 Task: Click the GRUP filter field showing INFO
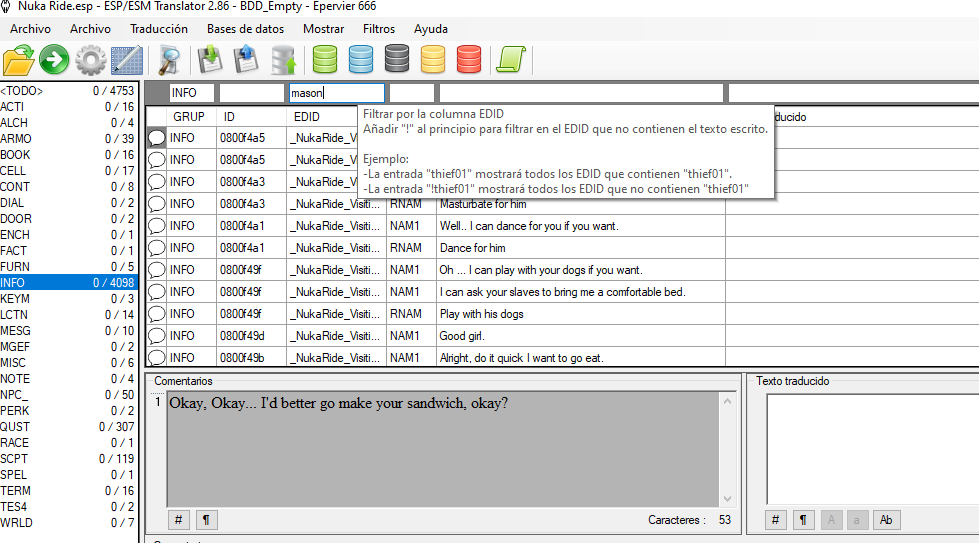tap(192, 93)
